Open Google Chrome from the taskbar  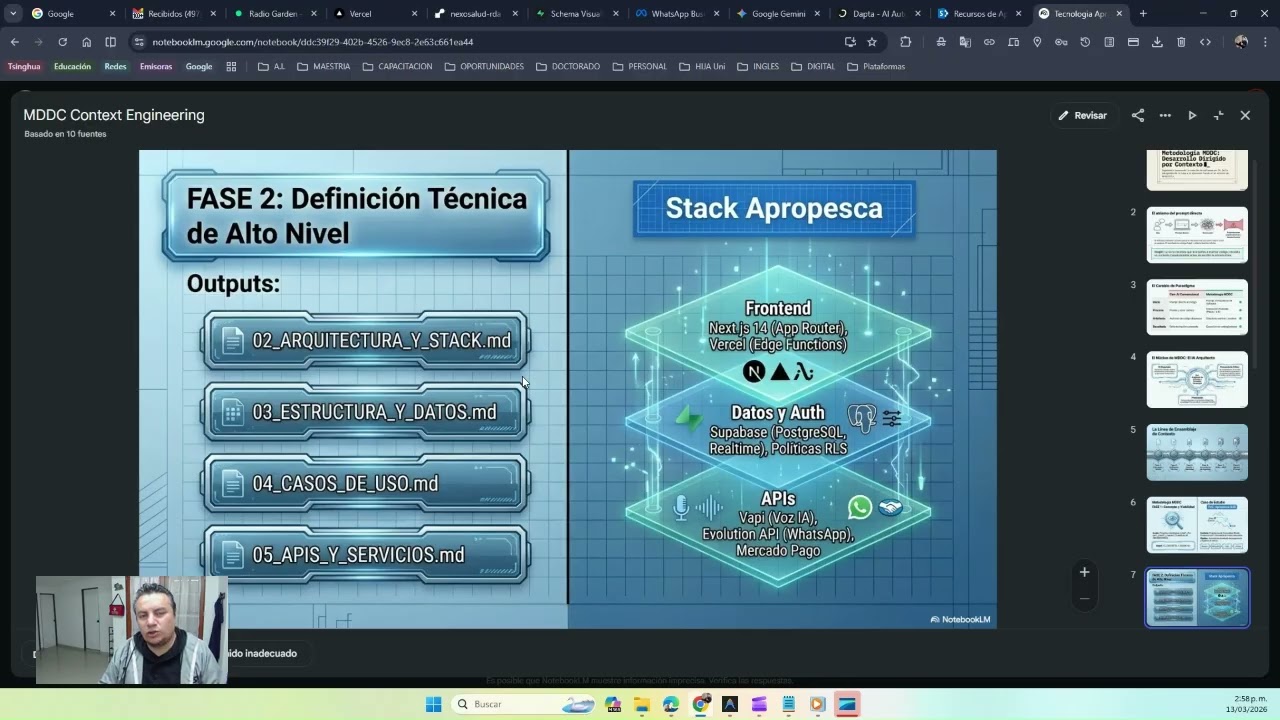pos(700,704)
